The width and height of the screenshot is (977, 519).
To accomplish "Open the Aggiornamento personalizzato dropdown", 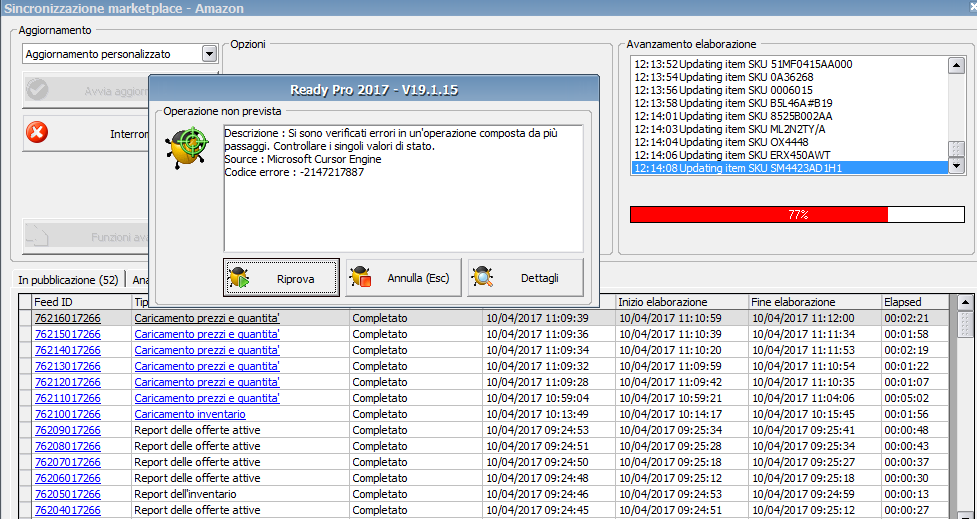I will [209, 54].
